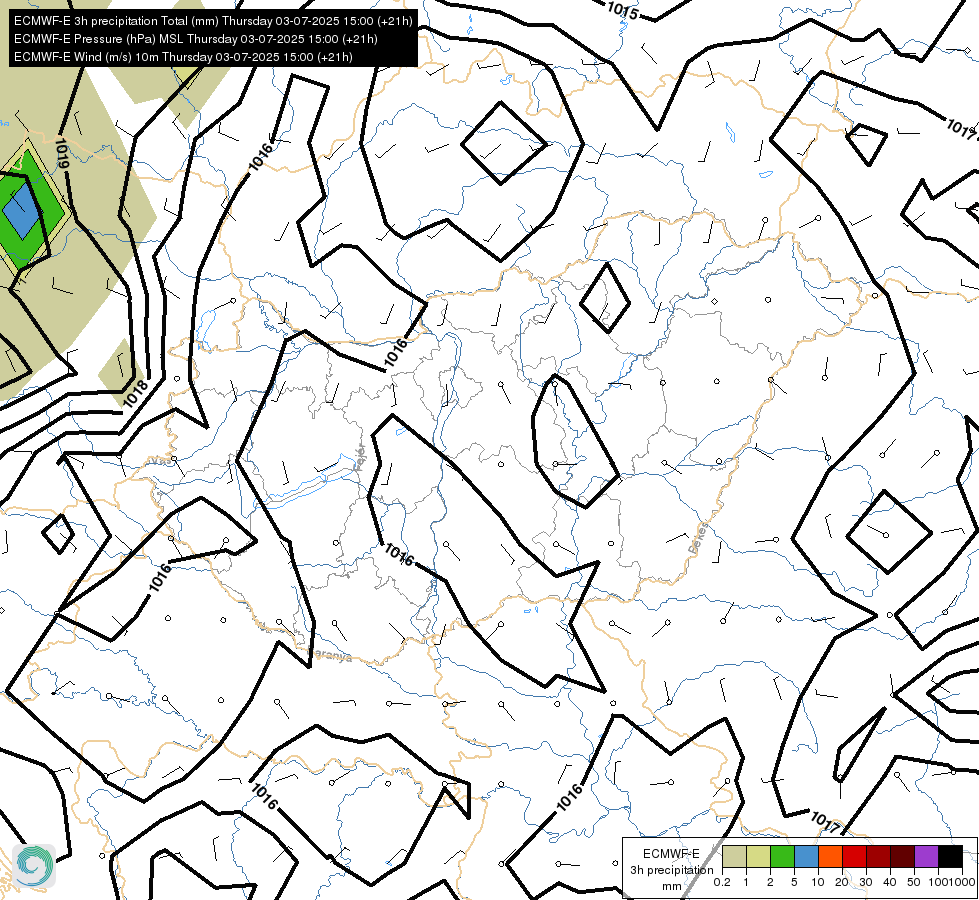This screenshot has height=900, width=979.
Task: Click the black 100–1000 mm legend swatch
Action: (x=950, y=857)
